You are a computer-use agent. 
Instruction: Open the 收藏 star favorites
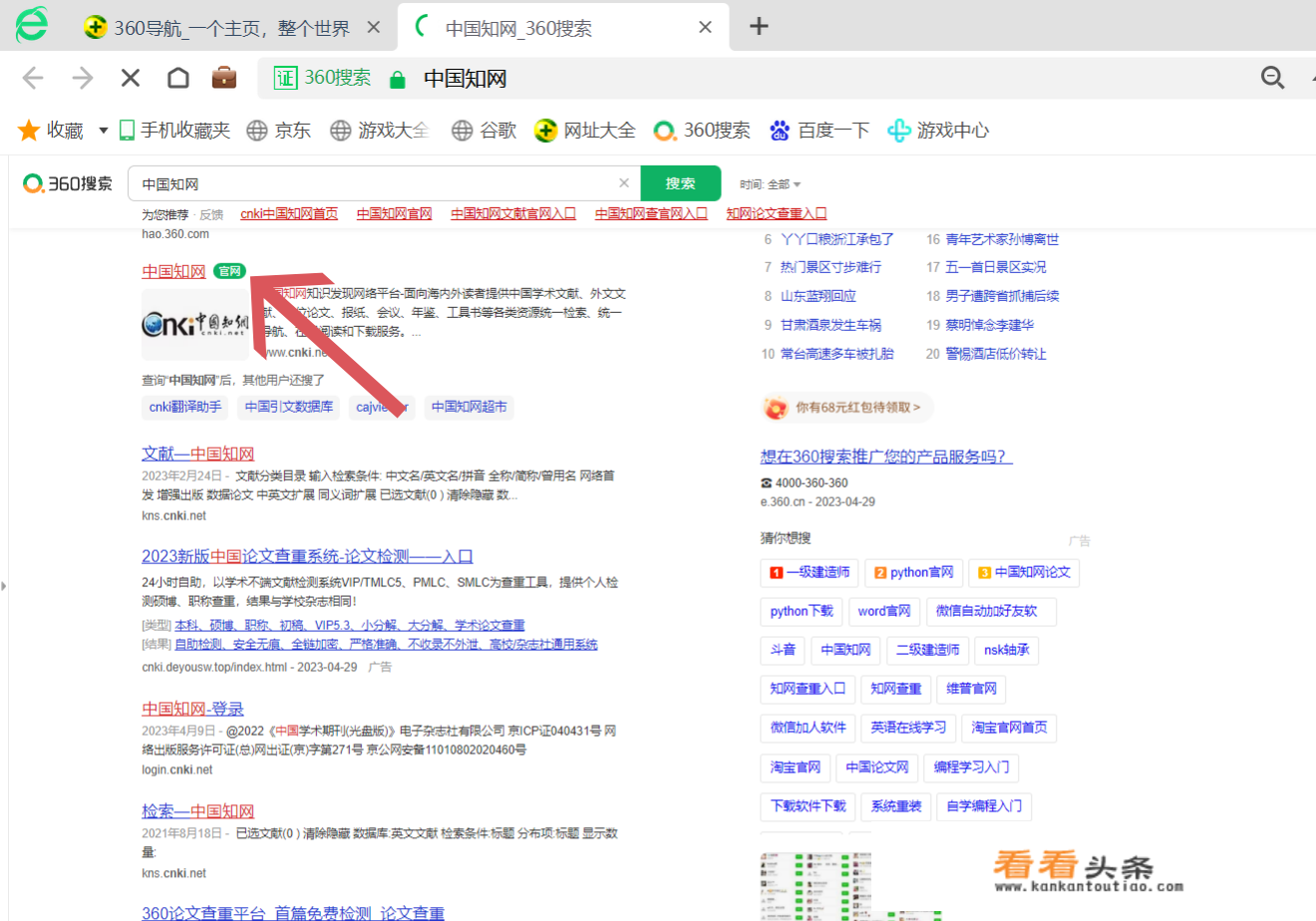pos(50,130)
